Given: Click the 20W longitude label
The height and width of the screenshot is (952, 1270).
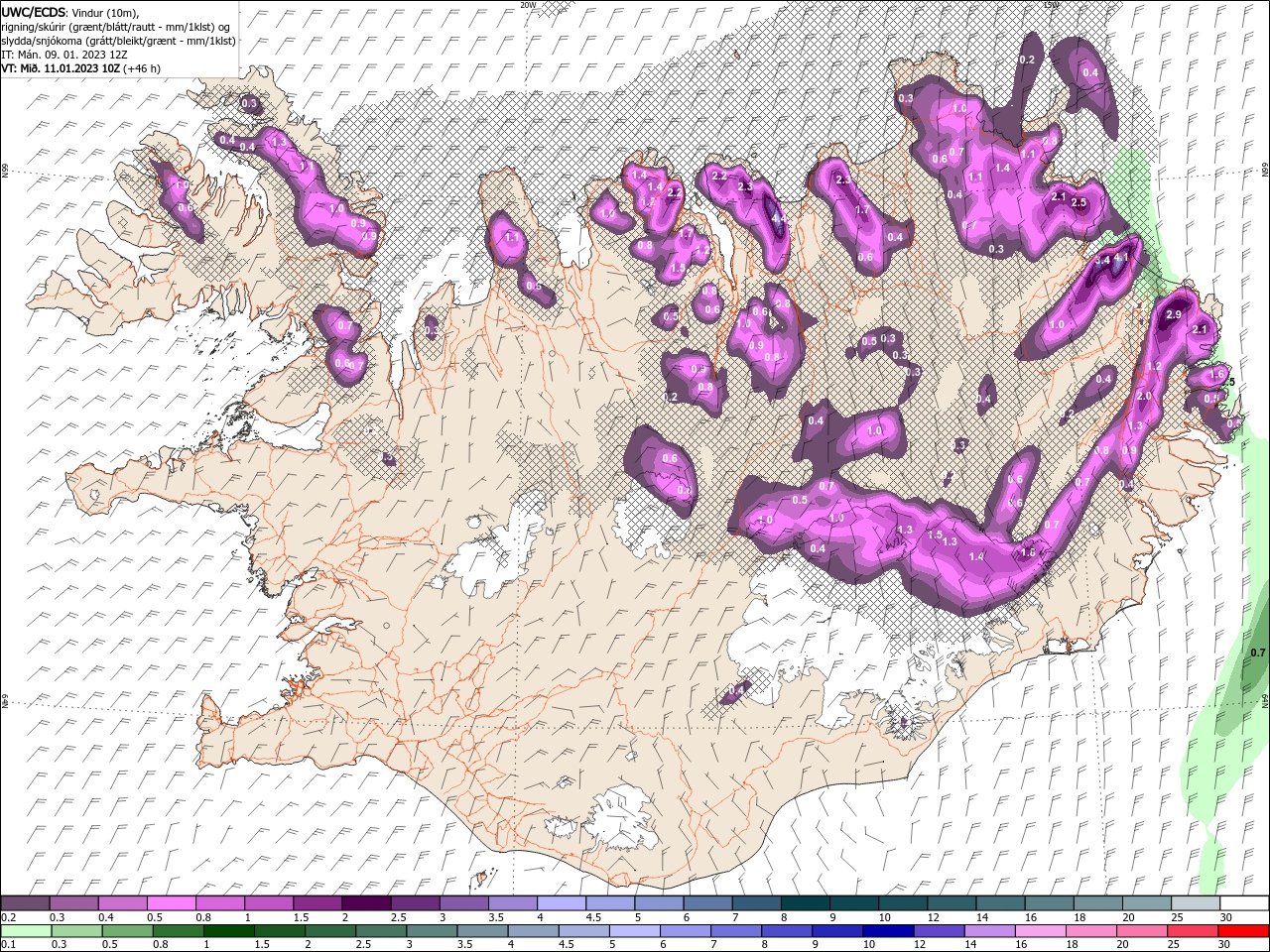Looking at the screenshot, I should 528,5.
